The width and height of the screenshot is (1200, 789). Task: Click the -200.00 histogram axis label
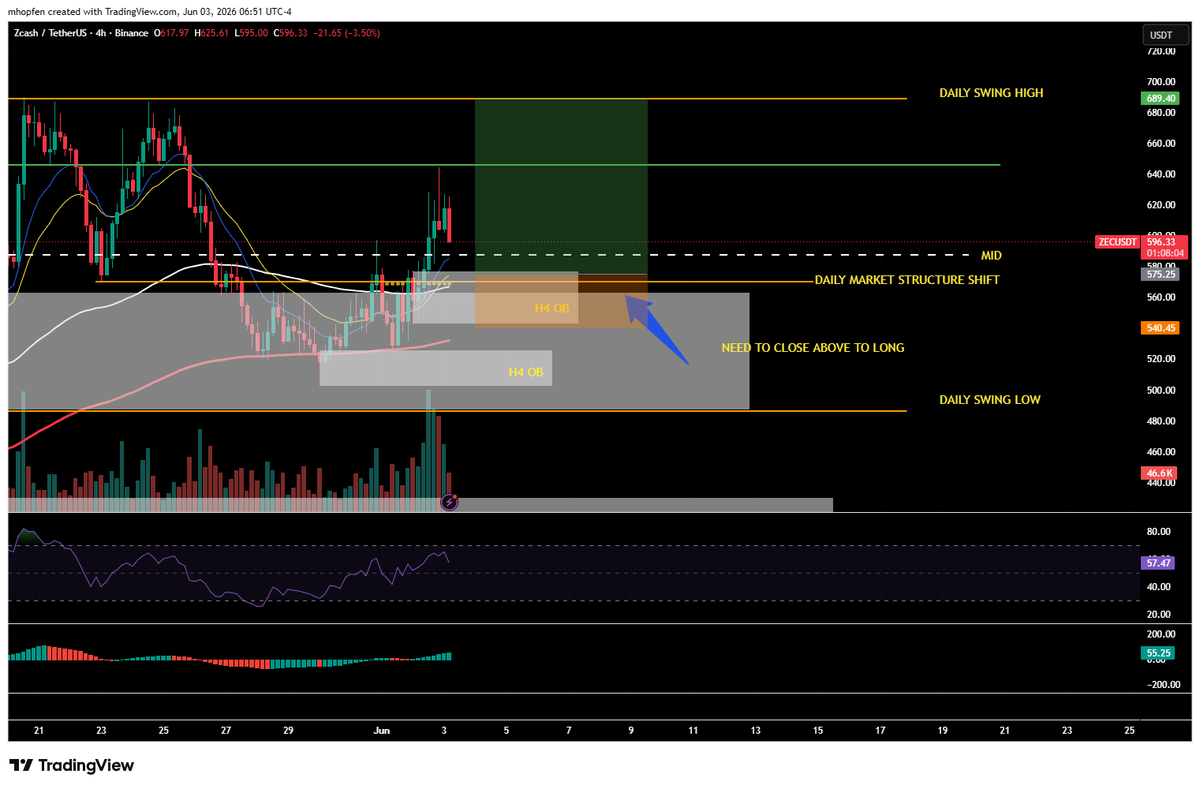pos(1163,686)
